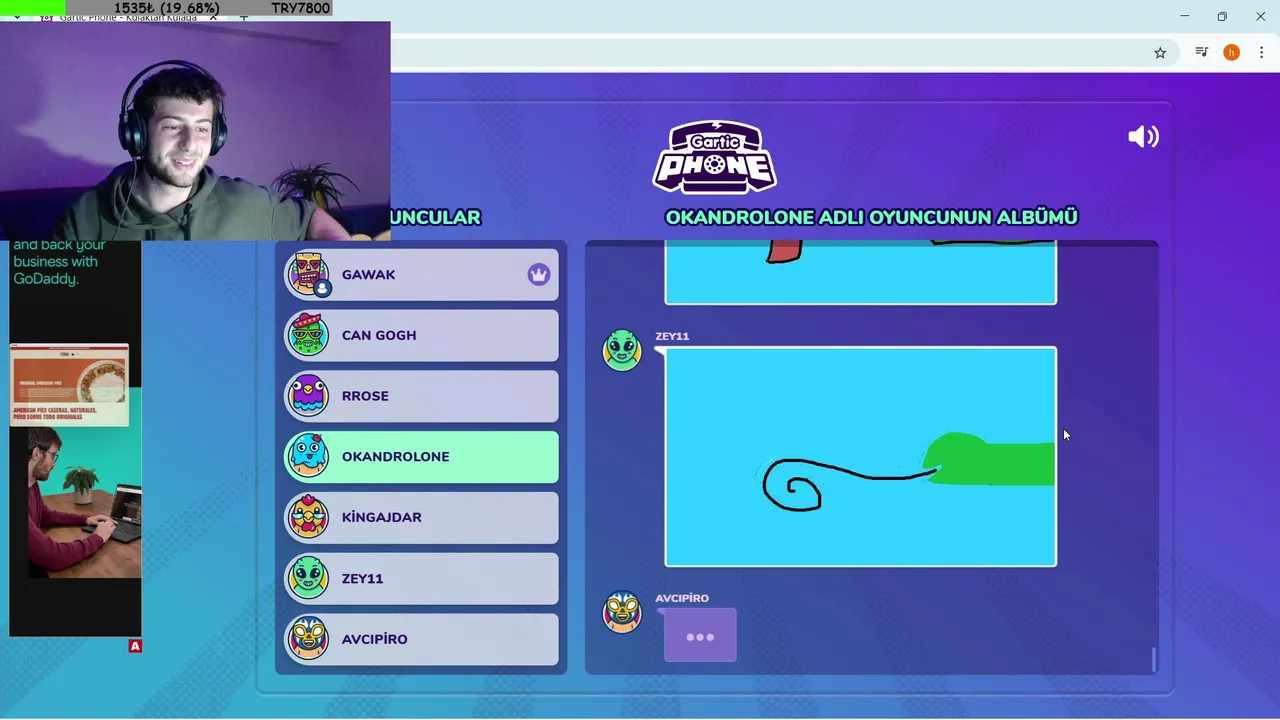Click ZEY11's avatar in player list
Viewport: 1280px width, 720px height.
[308, 578]
